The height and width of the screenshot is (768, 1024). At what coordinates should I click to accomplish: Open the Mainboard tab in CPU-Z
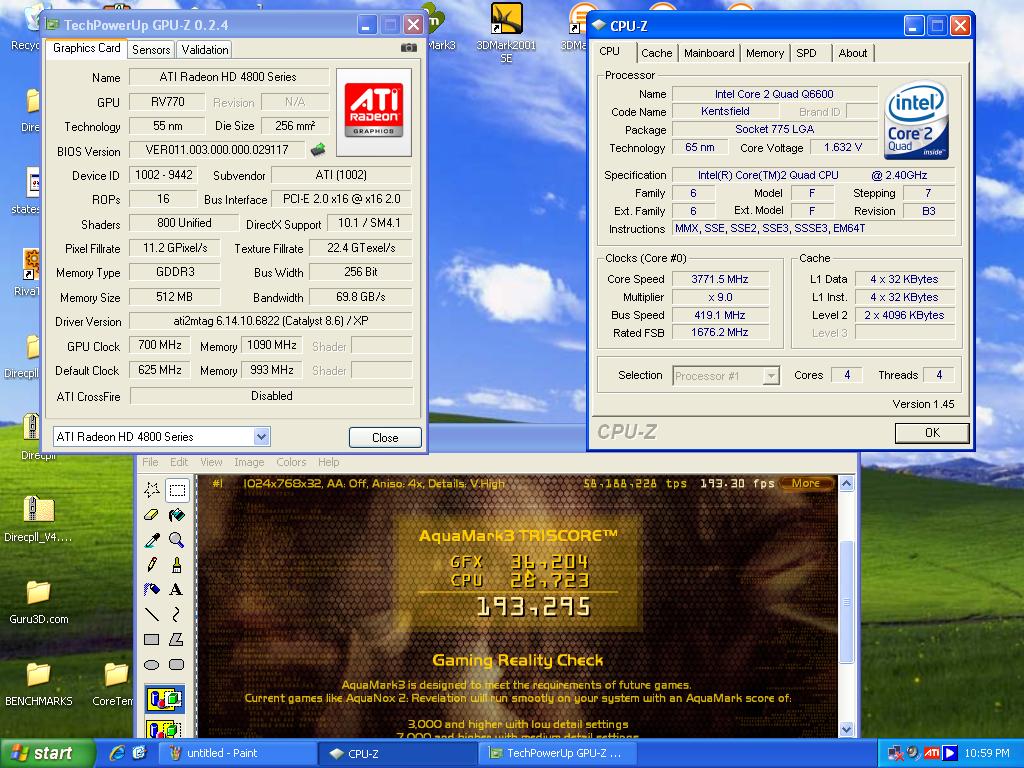point(709,53)
